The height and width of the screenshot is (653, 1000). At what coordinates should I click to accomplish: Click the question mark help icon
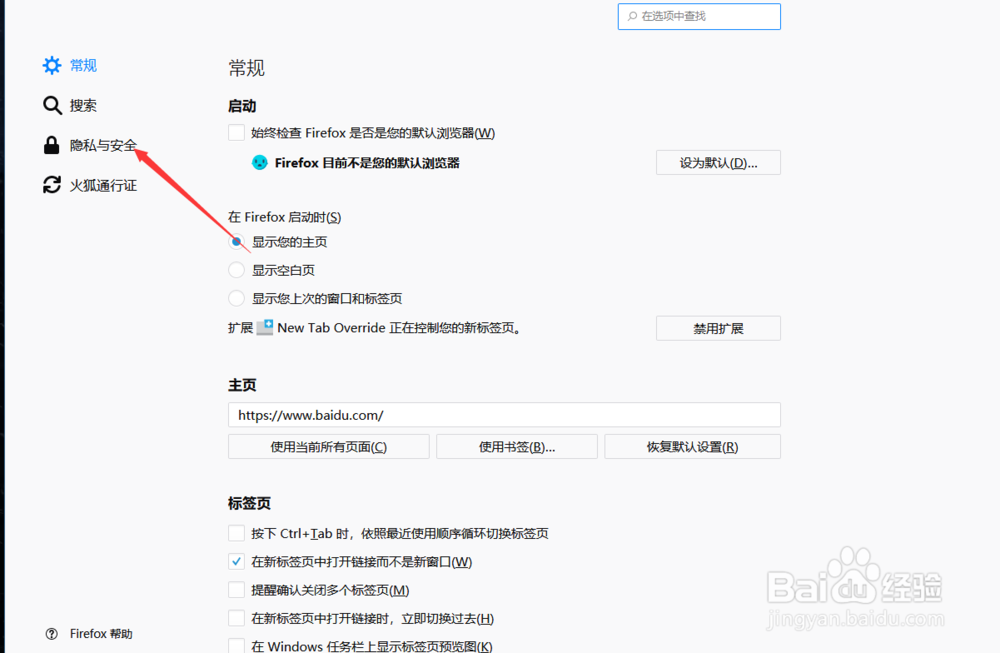(52, 633)
